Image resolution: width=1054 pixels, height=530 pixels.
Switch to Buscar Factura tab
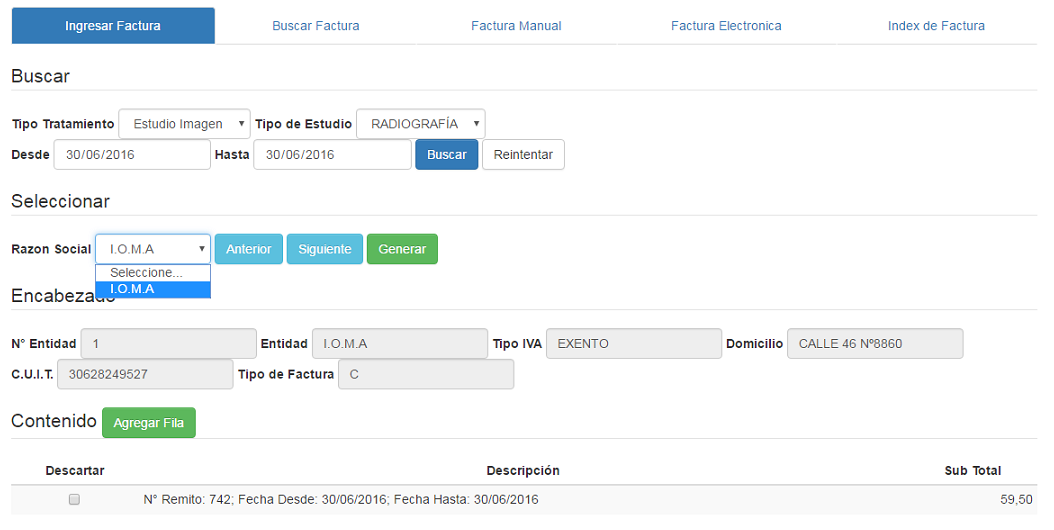click(315, 26)
